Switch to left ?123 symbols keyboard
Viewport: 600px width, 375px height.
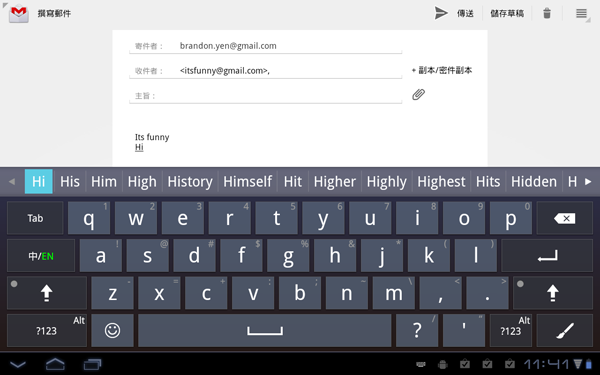(47, 330)
